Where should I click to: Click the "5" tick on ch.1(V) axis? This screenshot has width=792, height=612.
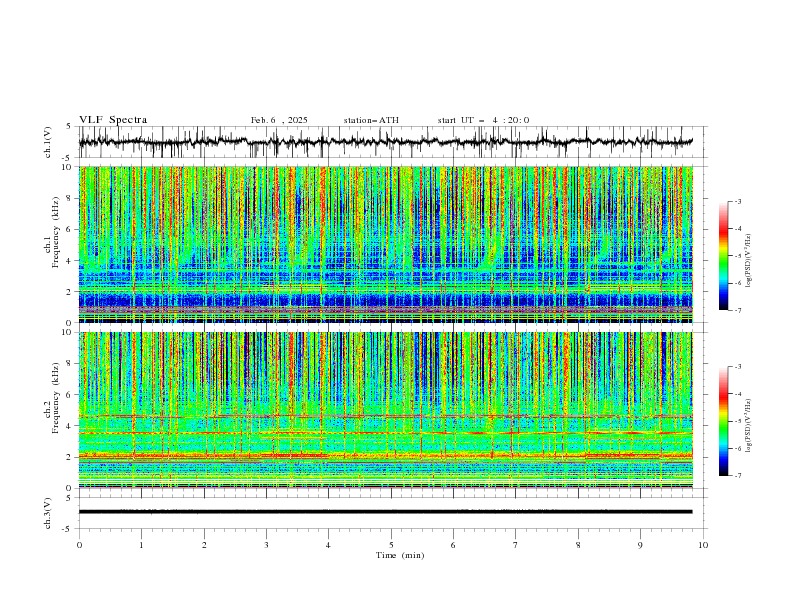69,126
